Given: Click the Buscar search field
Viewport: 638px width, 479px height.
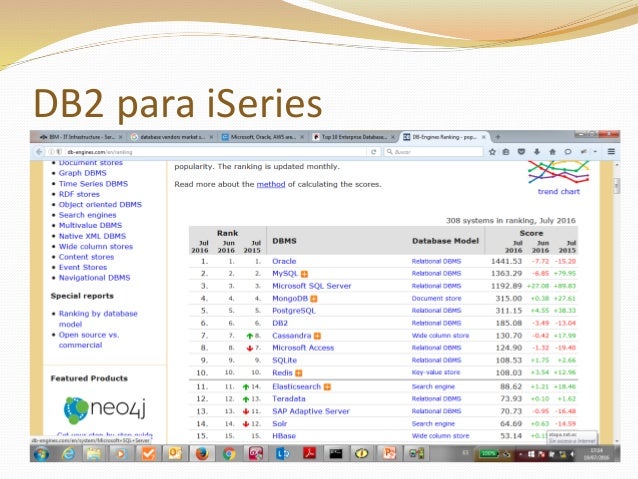Looking at the screenshot, I should 434,152.
